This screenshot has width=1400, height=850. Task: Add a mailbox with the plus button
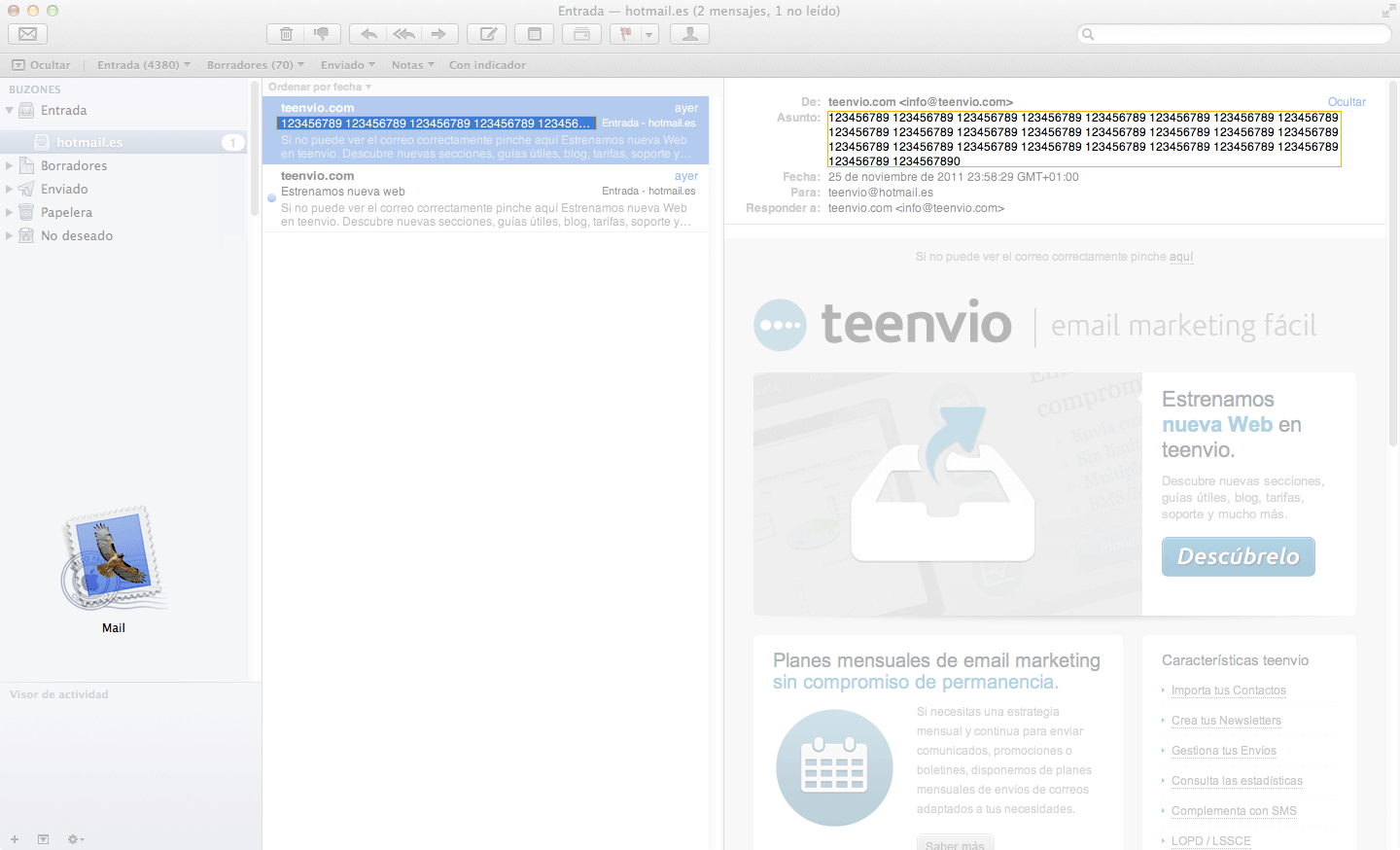15,838
